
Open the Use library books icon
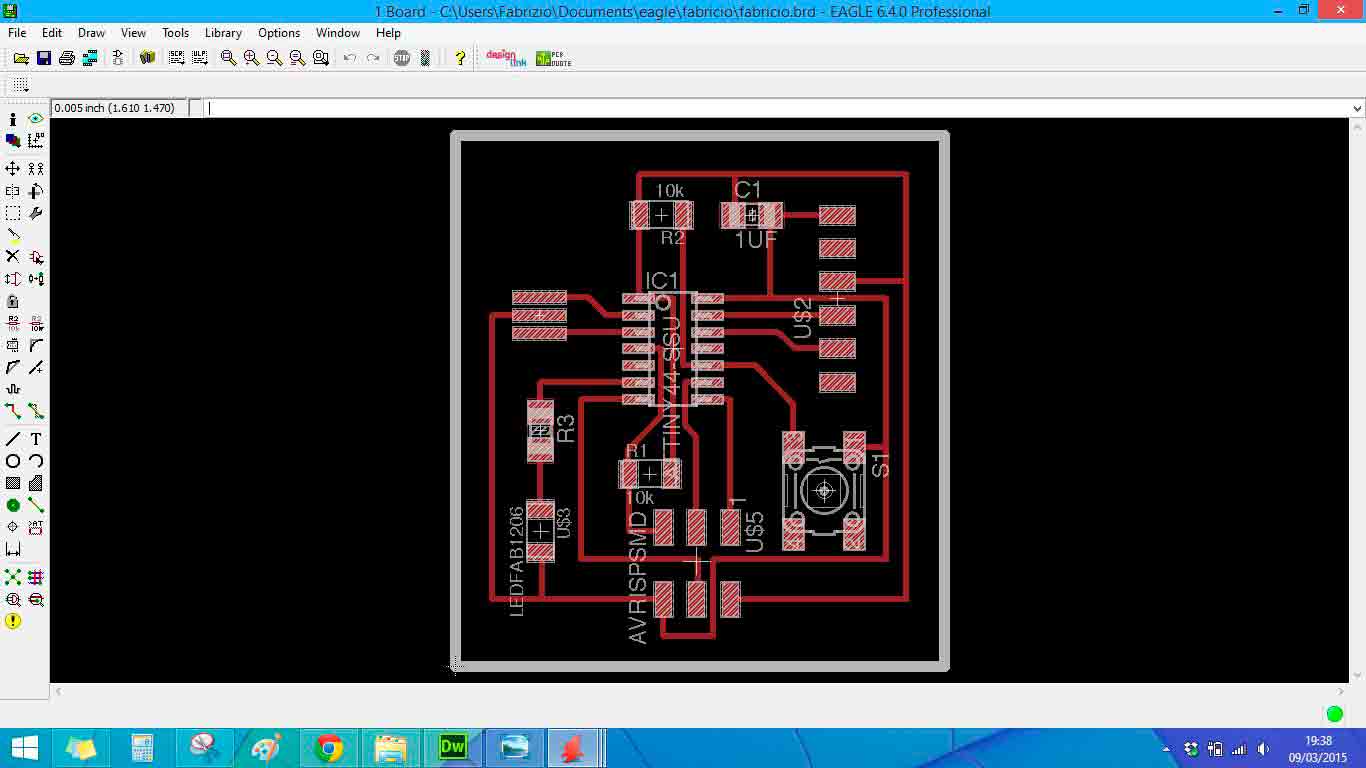tap(147, 58)
